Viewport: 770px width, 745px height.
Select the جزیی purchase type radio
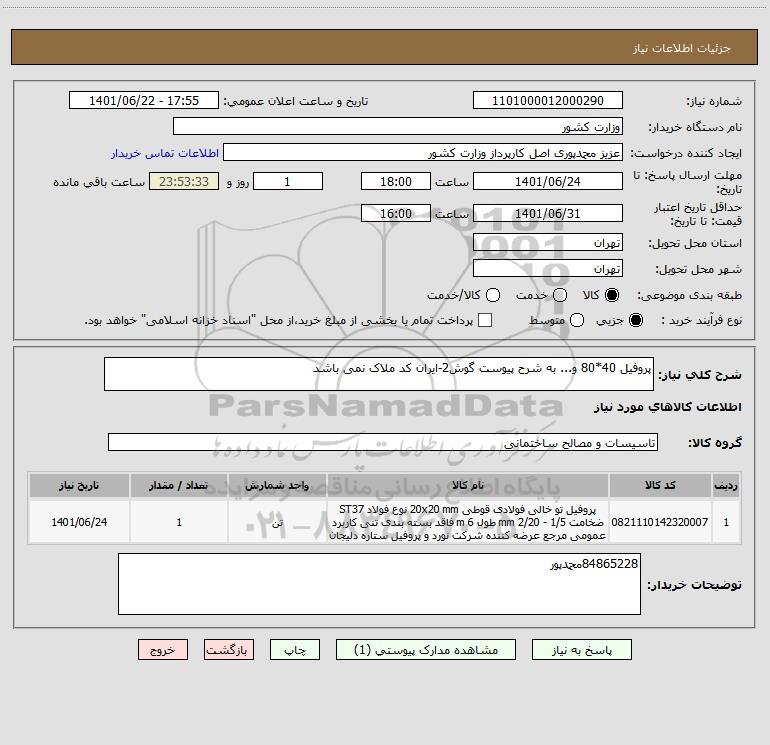pyautogui.click(x=635, y=320)
